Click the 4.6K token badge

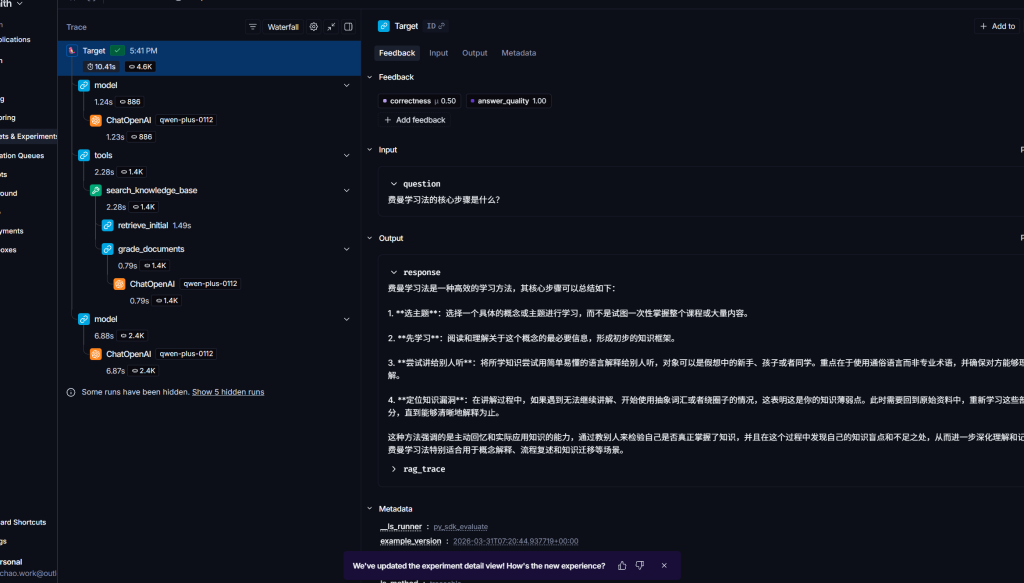140,67
